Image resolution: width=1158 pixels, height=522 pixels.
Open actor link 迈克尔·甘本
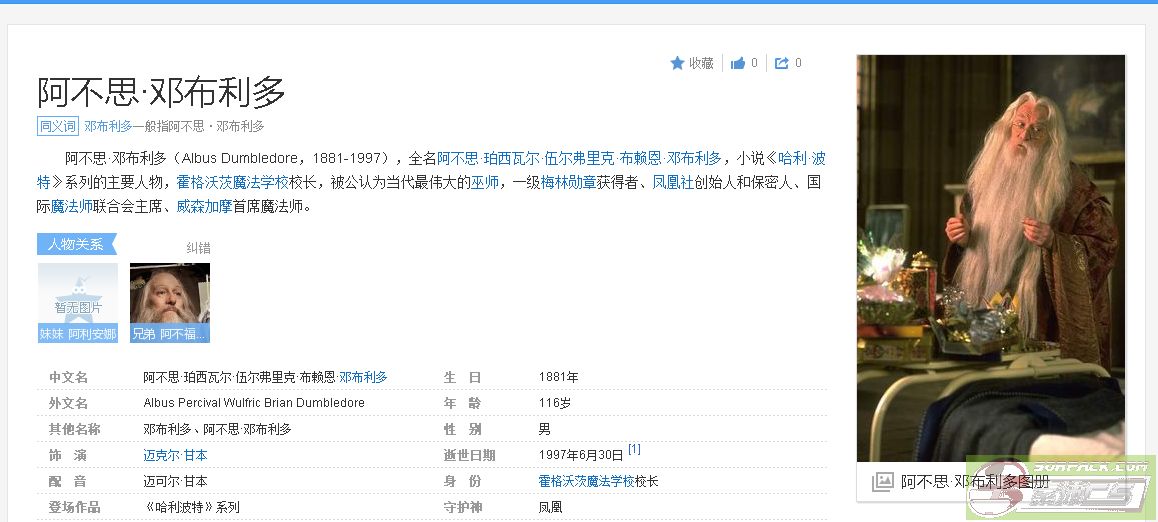coord(175,456)
